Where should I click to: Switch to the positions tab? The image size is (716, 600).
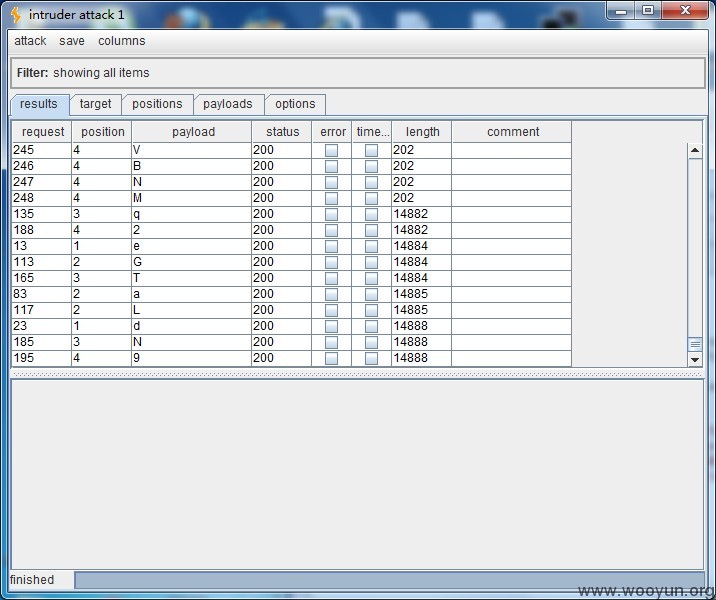[157, 104]
